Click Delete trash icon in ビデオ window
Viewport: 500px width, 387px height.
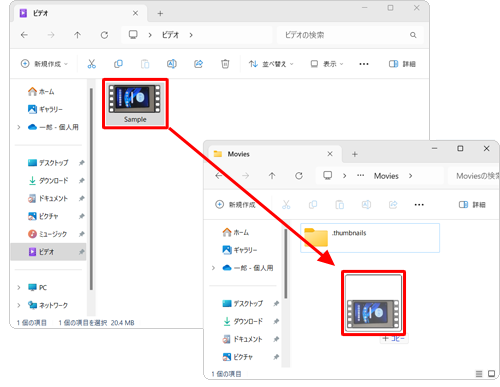(x=225, y=64)
